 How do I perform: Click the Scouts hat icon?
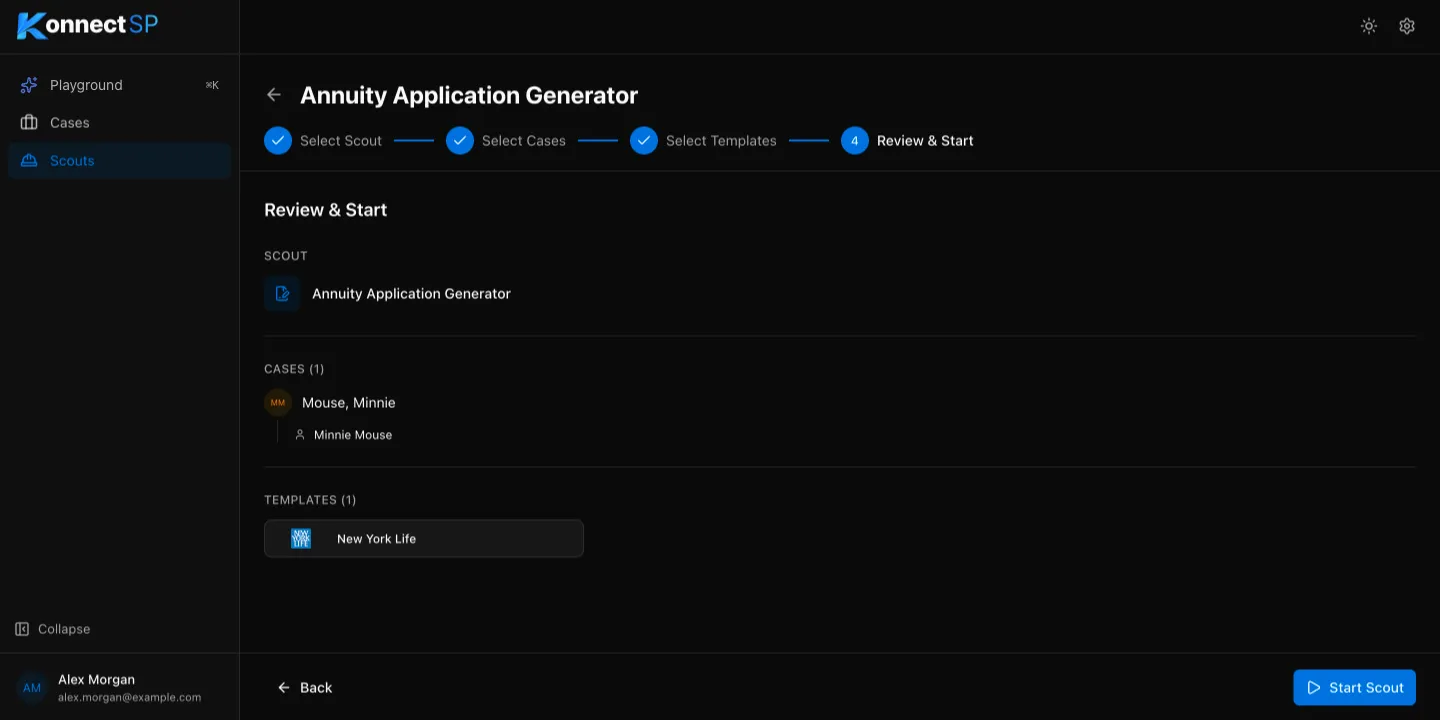coord(29,161)
